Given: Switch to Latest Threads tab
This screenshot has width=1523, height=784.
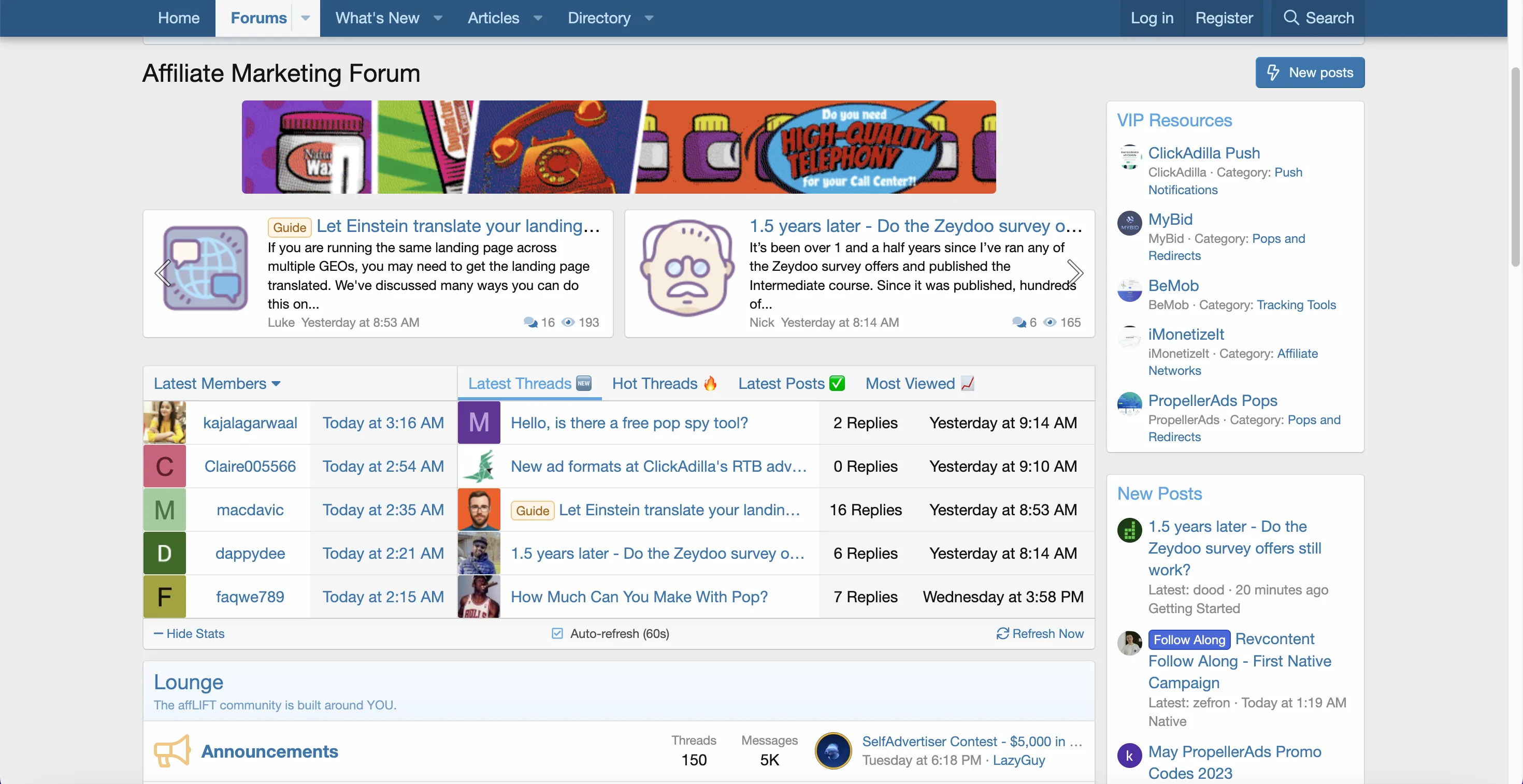Looking at the screenshot, I should pos(529,383).
